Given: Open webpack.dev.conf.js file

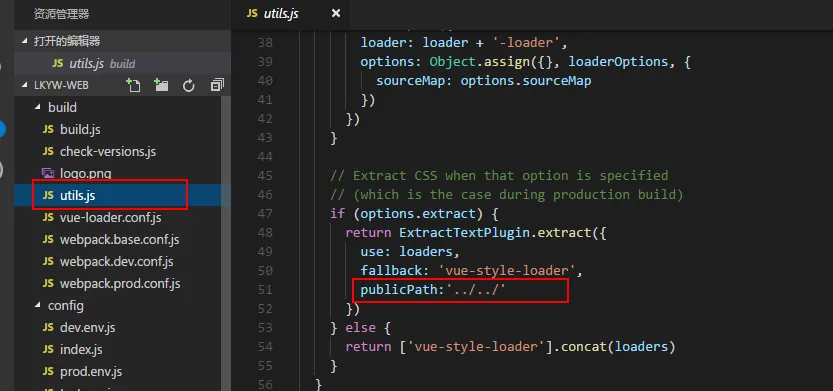Looking at the screenshot, I should click(116, 261).
